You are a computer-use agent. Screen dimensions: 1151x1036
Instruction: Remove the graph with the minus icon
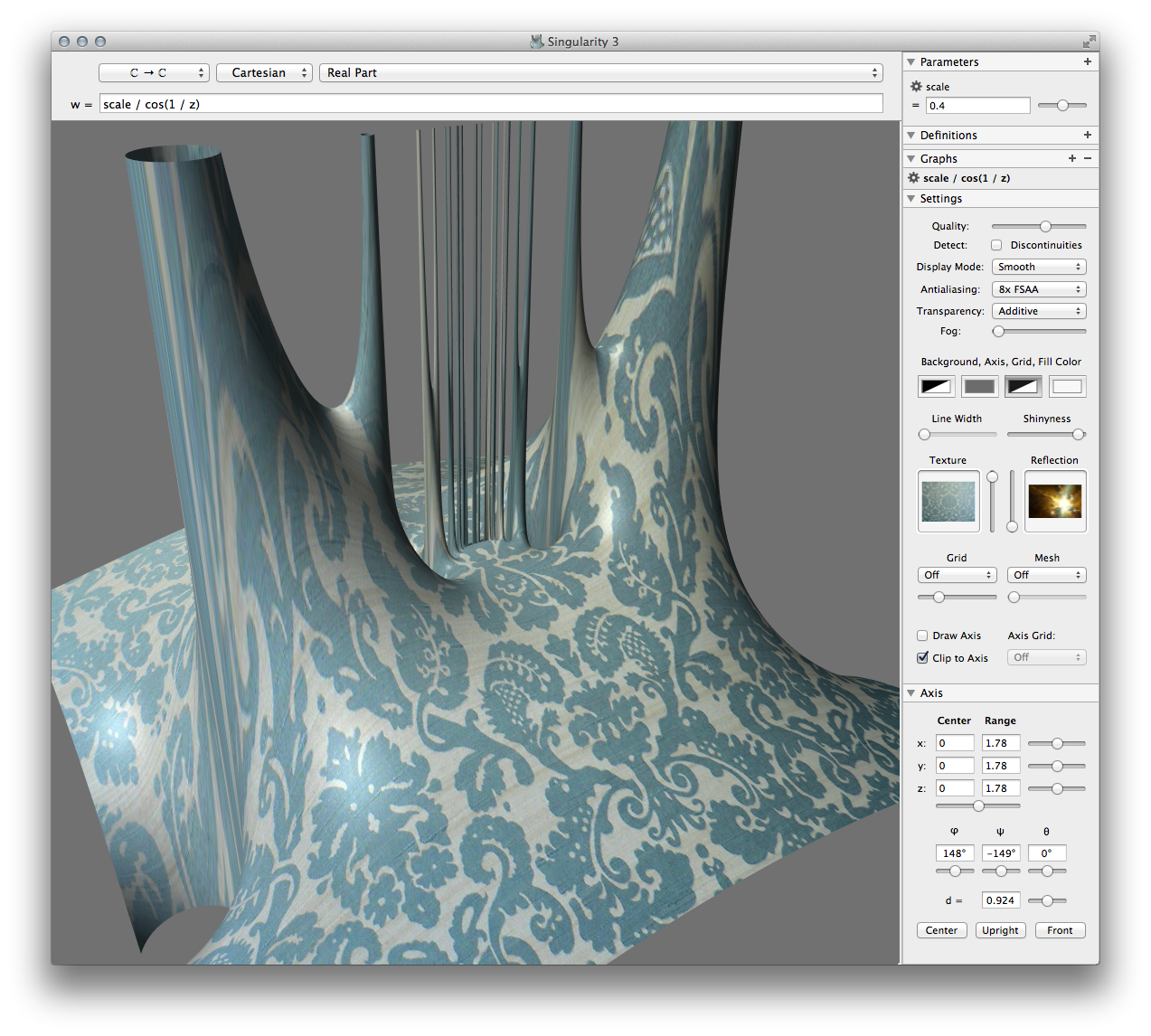pos(1088,158)
